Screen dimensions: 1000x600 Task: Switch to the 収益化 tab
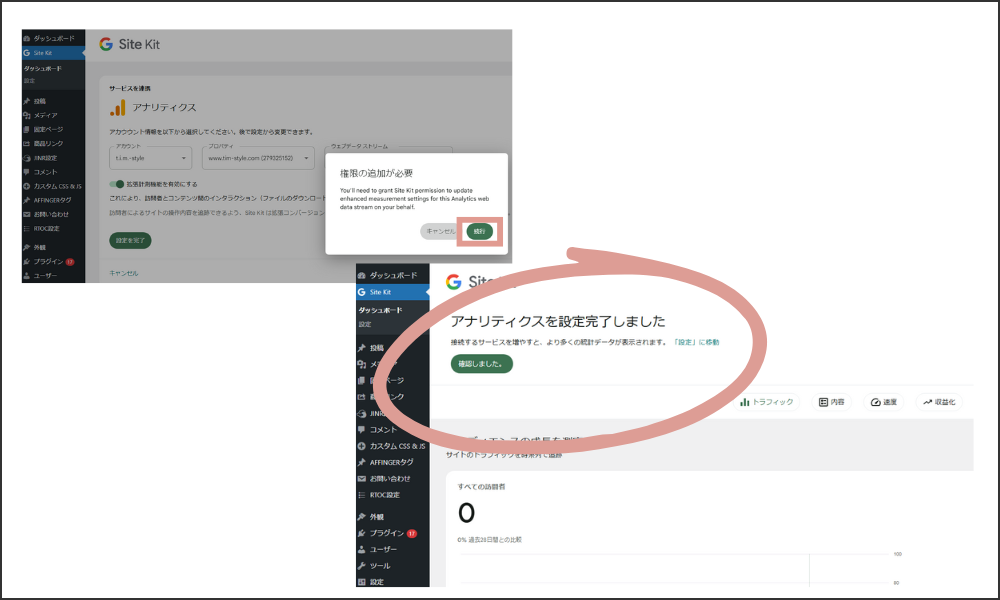click(x=939, y=402)
